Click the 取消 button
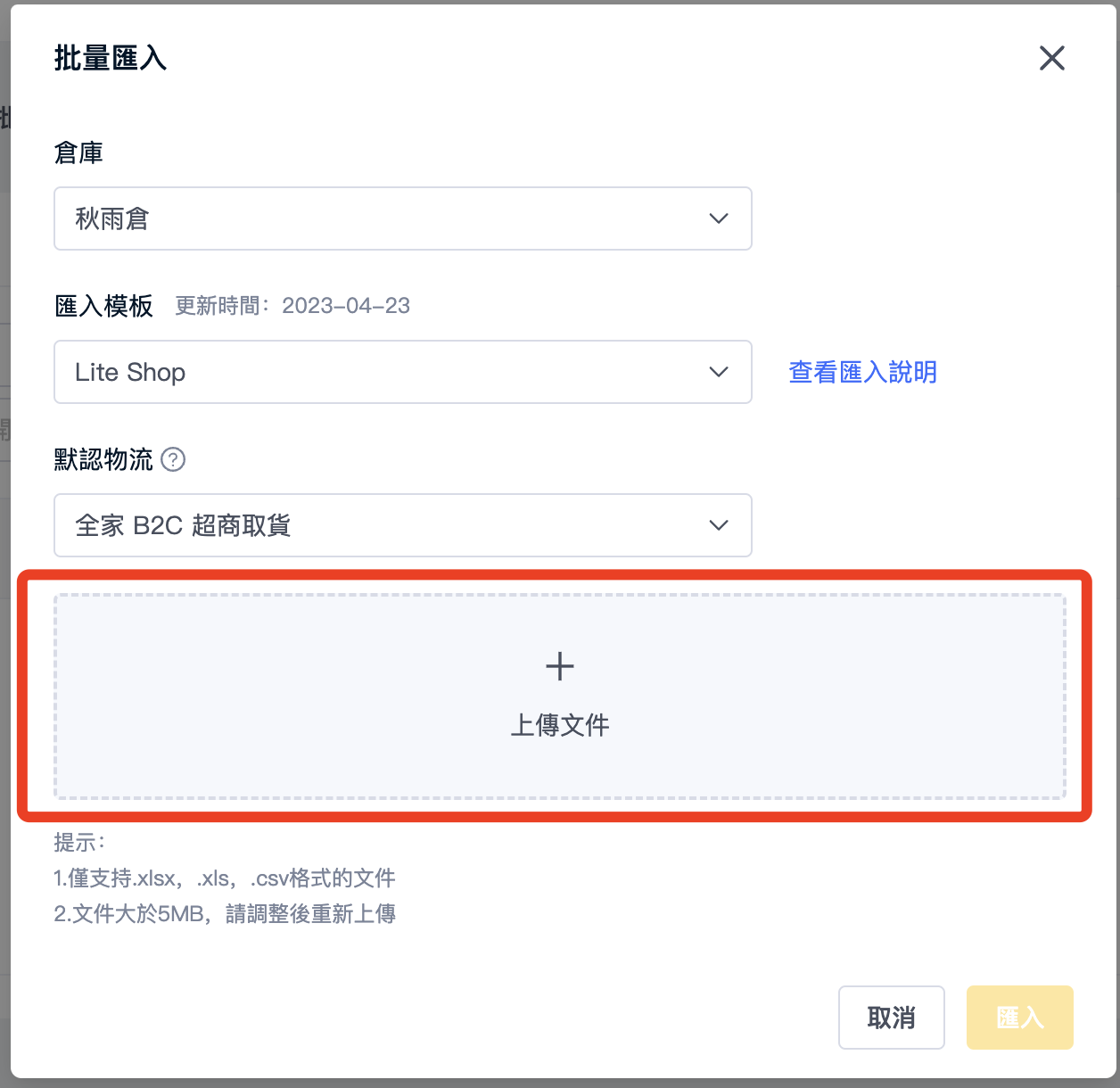The image size is (1120, 1088). 892,1018
